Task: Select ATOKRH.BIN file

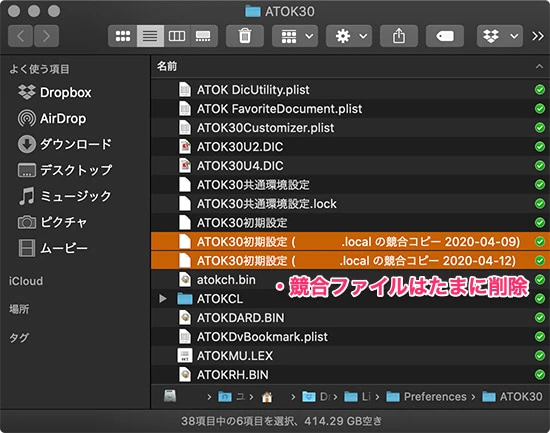Action: 350,374
